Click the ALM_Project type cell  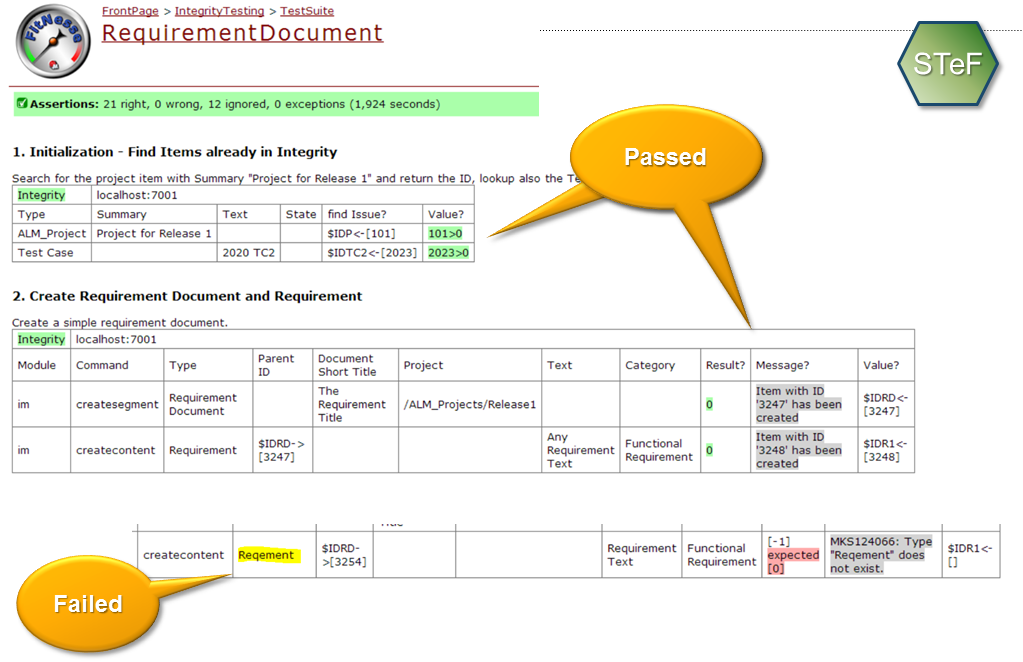(52, 233)
